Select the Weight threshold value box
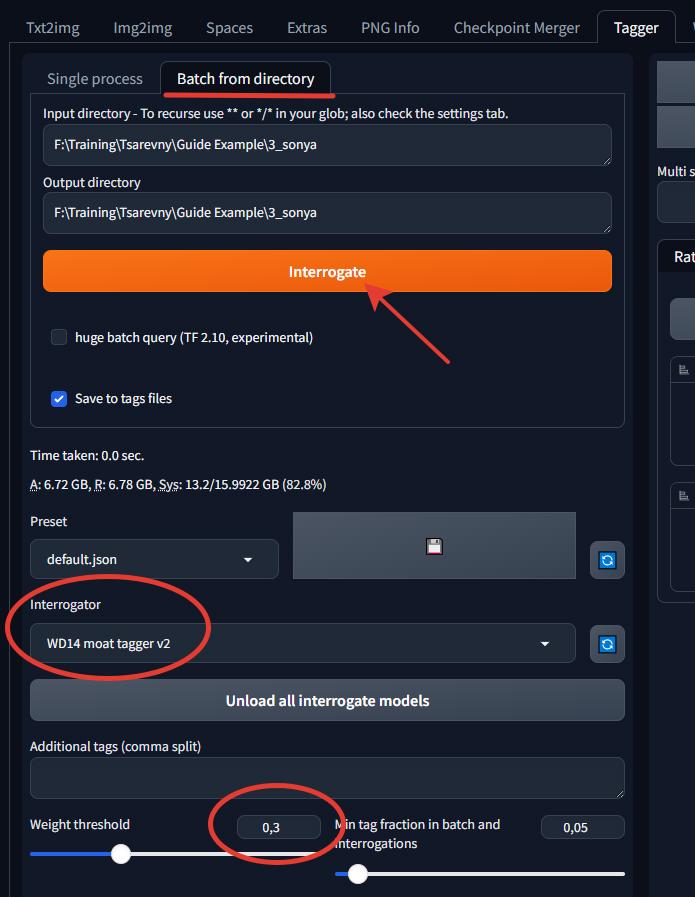The image size is (695, 897). pos(279,827)
